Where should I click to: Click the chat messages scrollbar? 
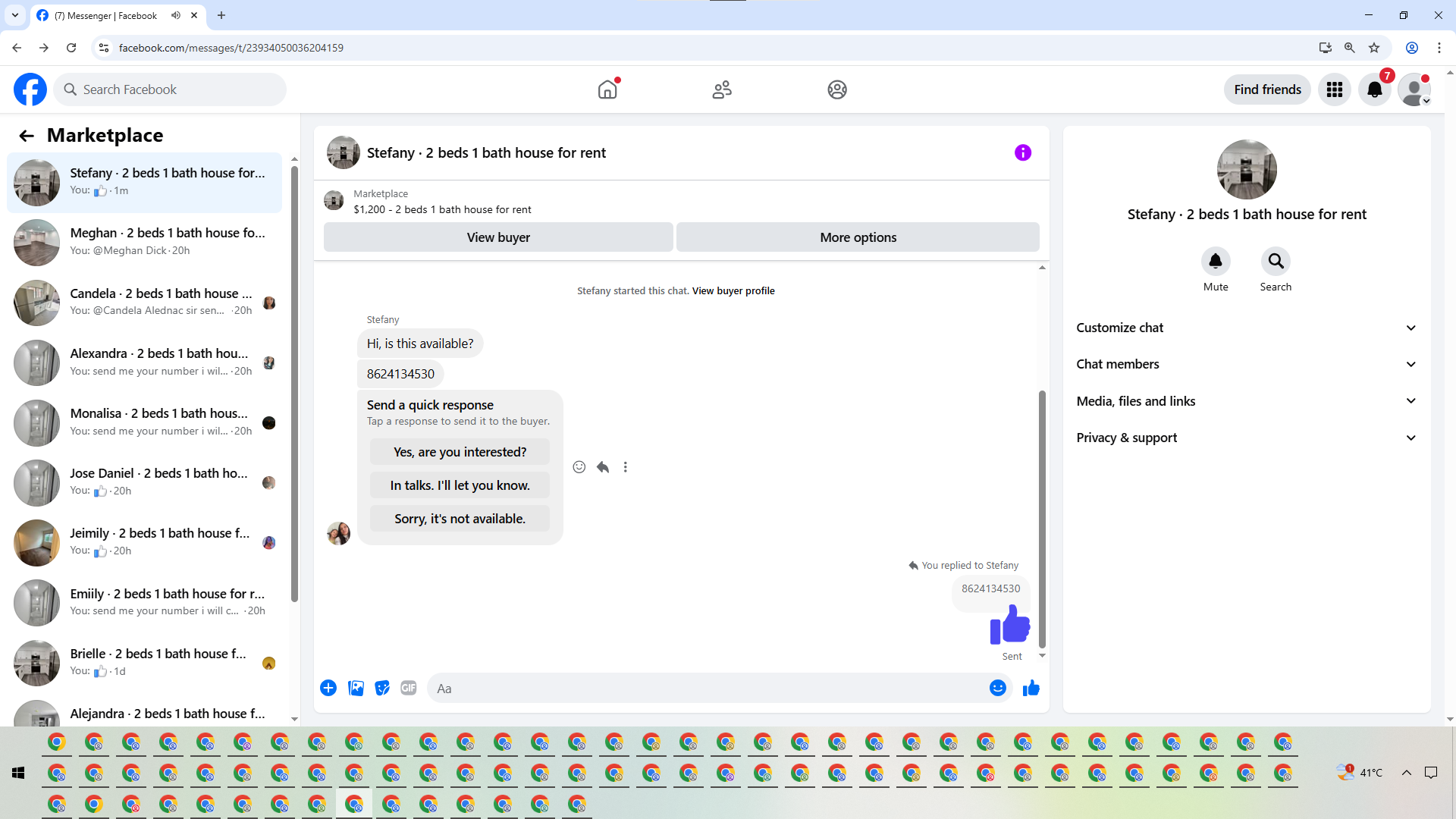[x=1042, y=519]
